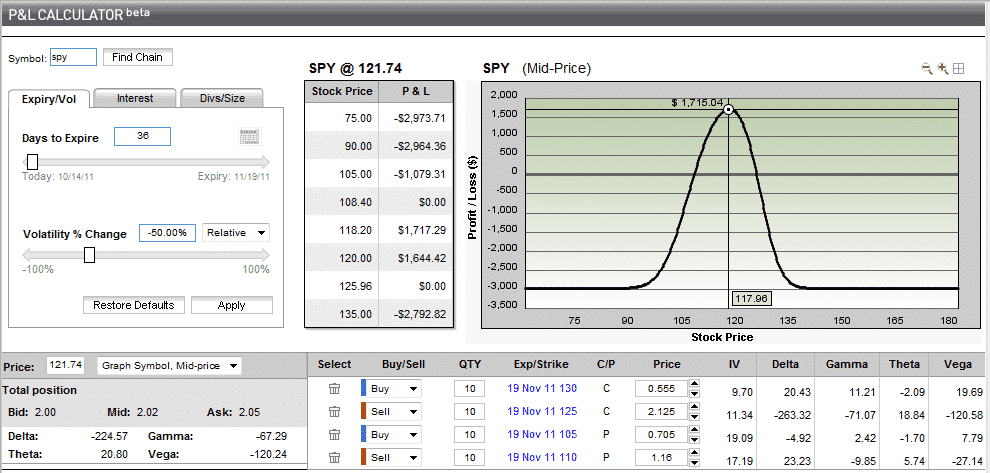Focus the 0.705 price field
Screen dimensions: 990x473
[661, 434]
